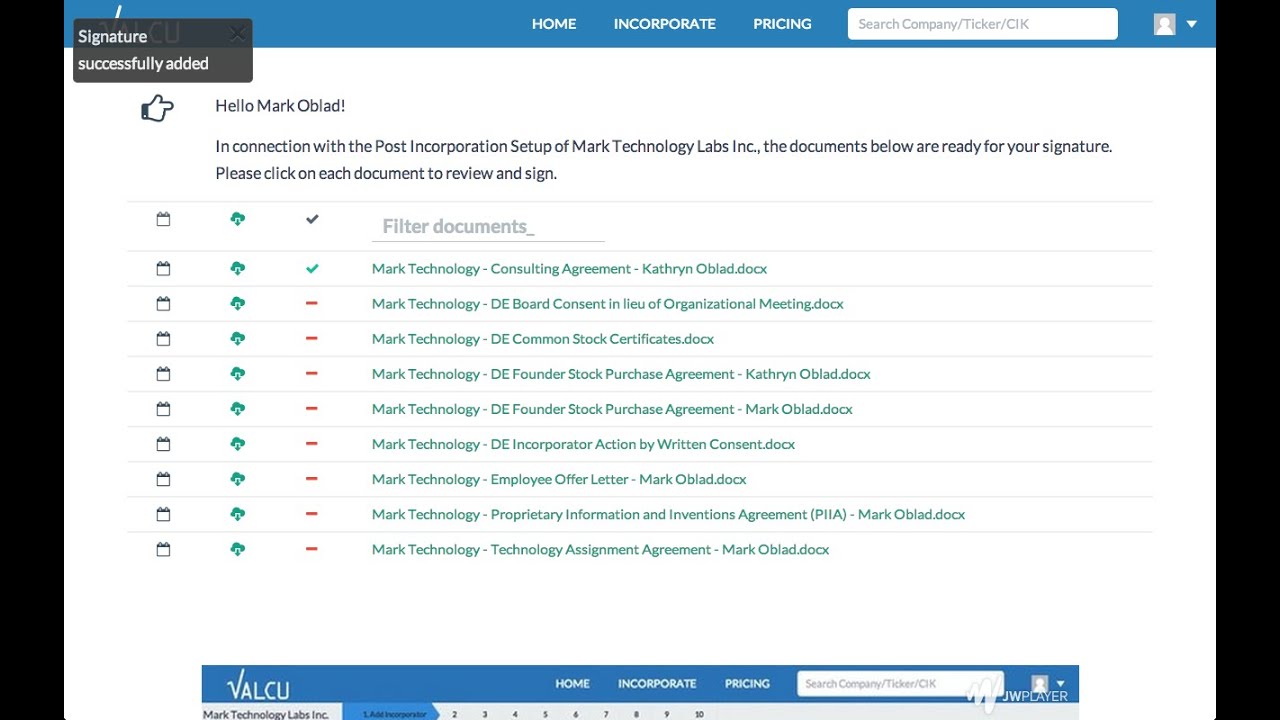
Task: Click the cloud download icon in the header row
Action: [x=237, y=219]
